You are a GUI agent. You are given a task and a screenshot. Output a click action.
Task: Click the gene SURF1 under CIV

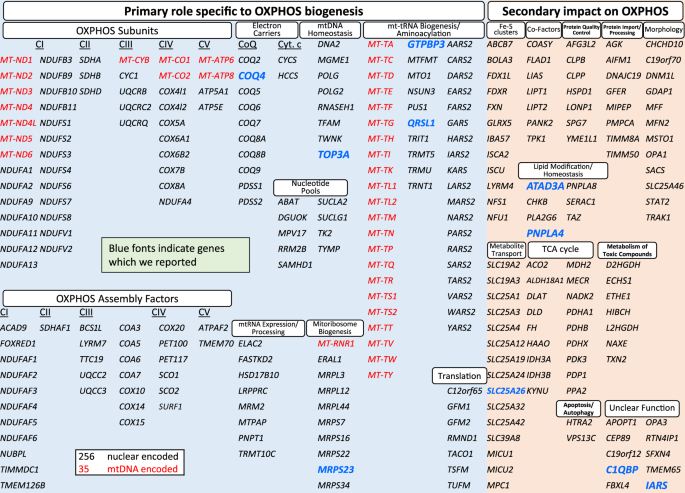pyautogui.click(x=170, y=407)
